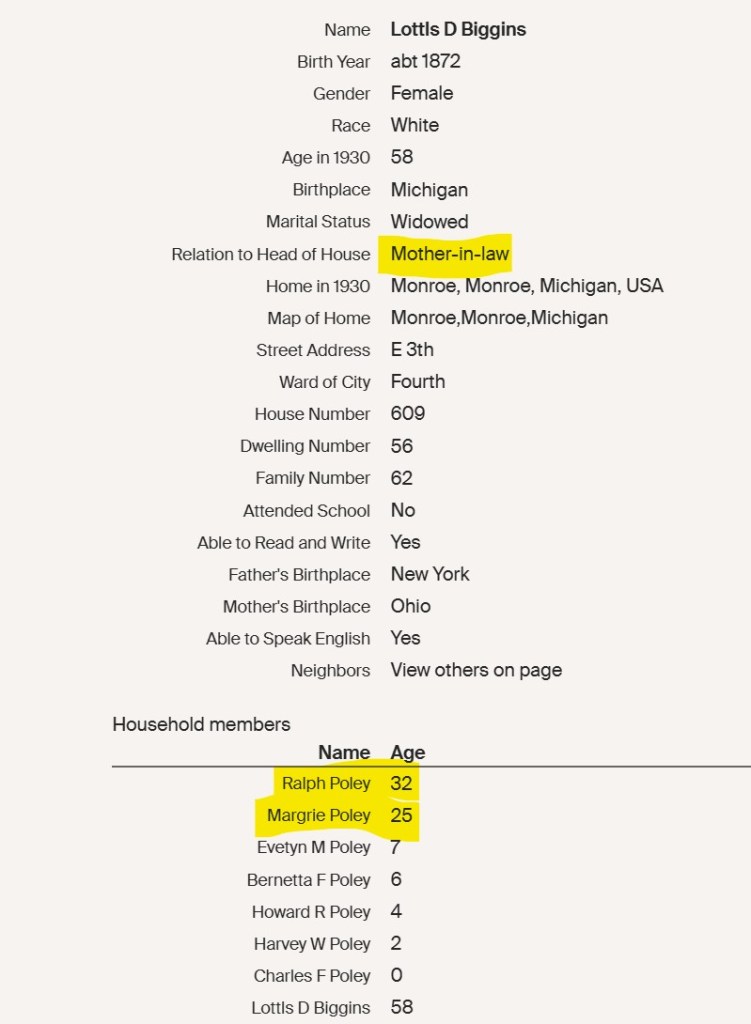
Task: Open Margrie Poley's household member record
Action: [319, 815]
